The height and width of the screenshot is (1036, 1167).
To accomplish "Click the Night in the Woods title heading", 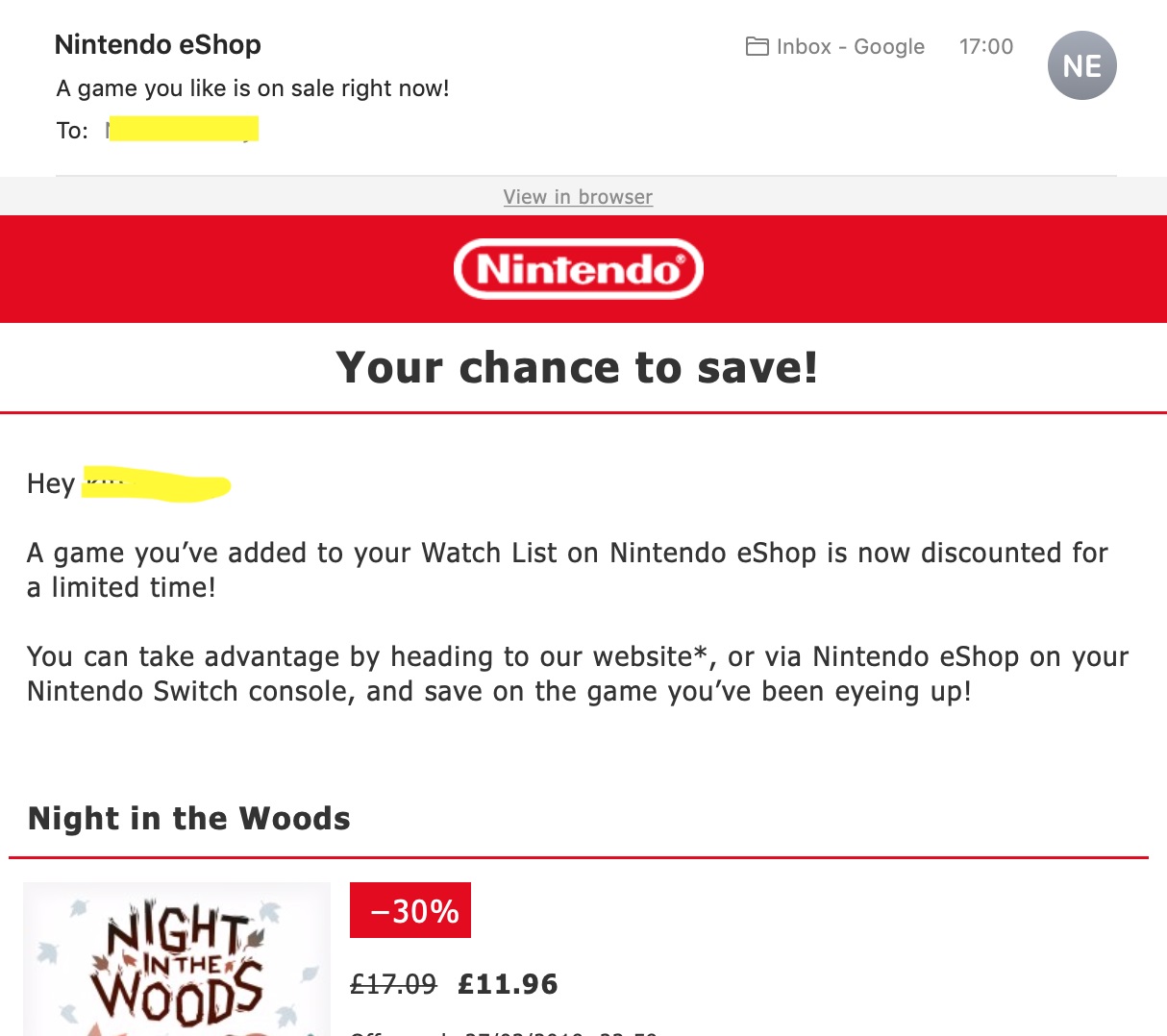I will (x=189, y=818).
